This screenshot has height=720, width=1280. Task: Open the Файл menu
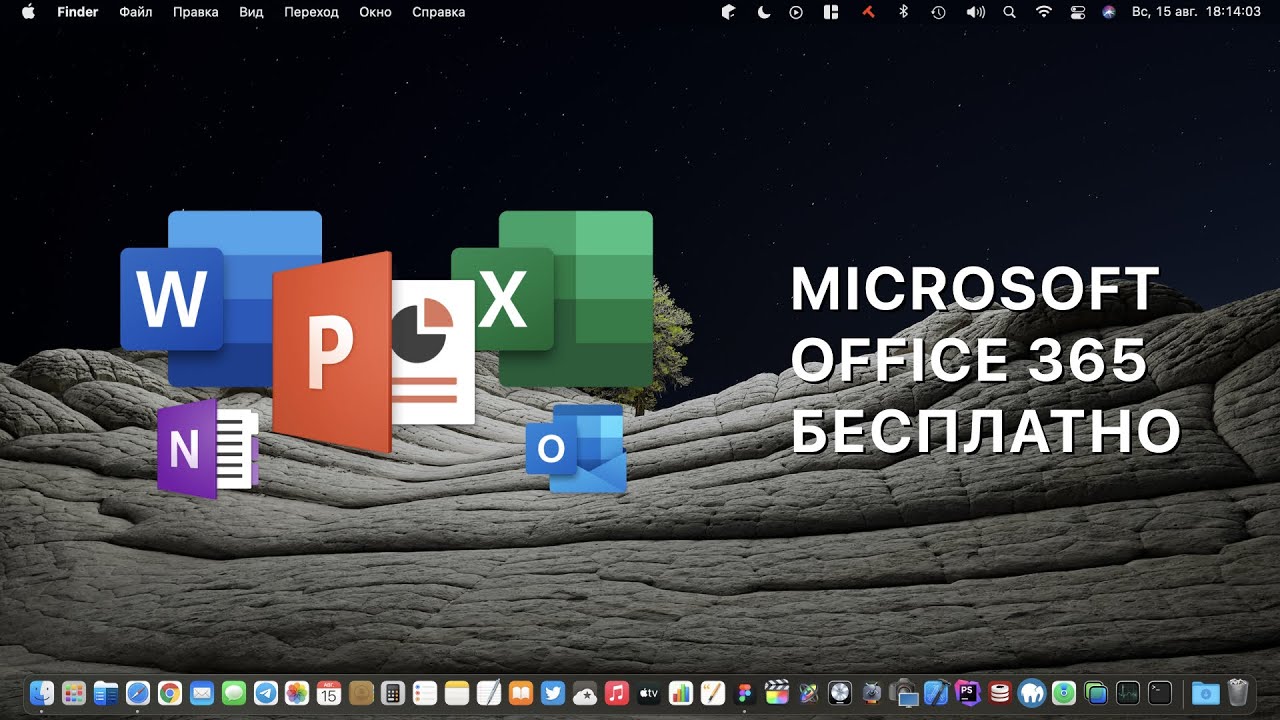coord(136,12)
